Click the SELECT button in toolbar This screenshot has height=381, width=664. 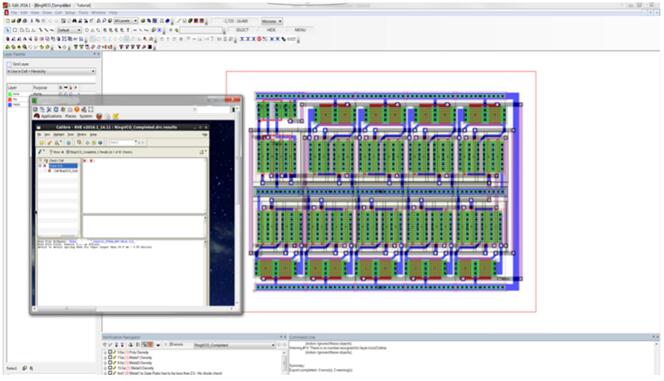242,30
